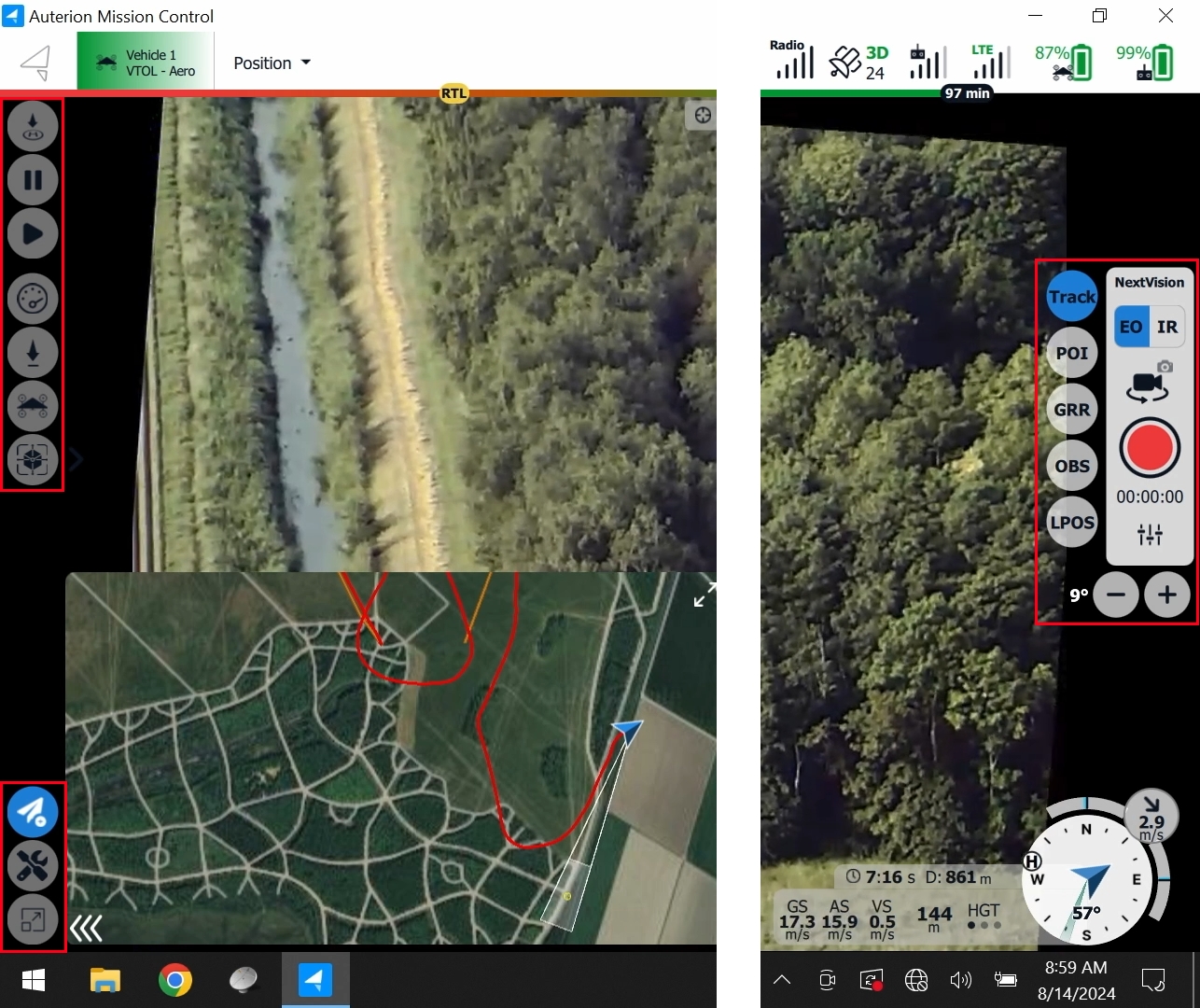Open the wrench and screwdriver settings tool

(x=33, y=866)
